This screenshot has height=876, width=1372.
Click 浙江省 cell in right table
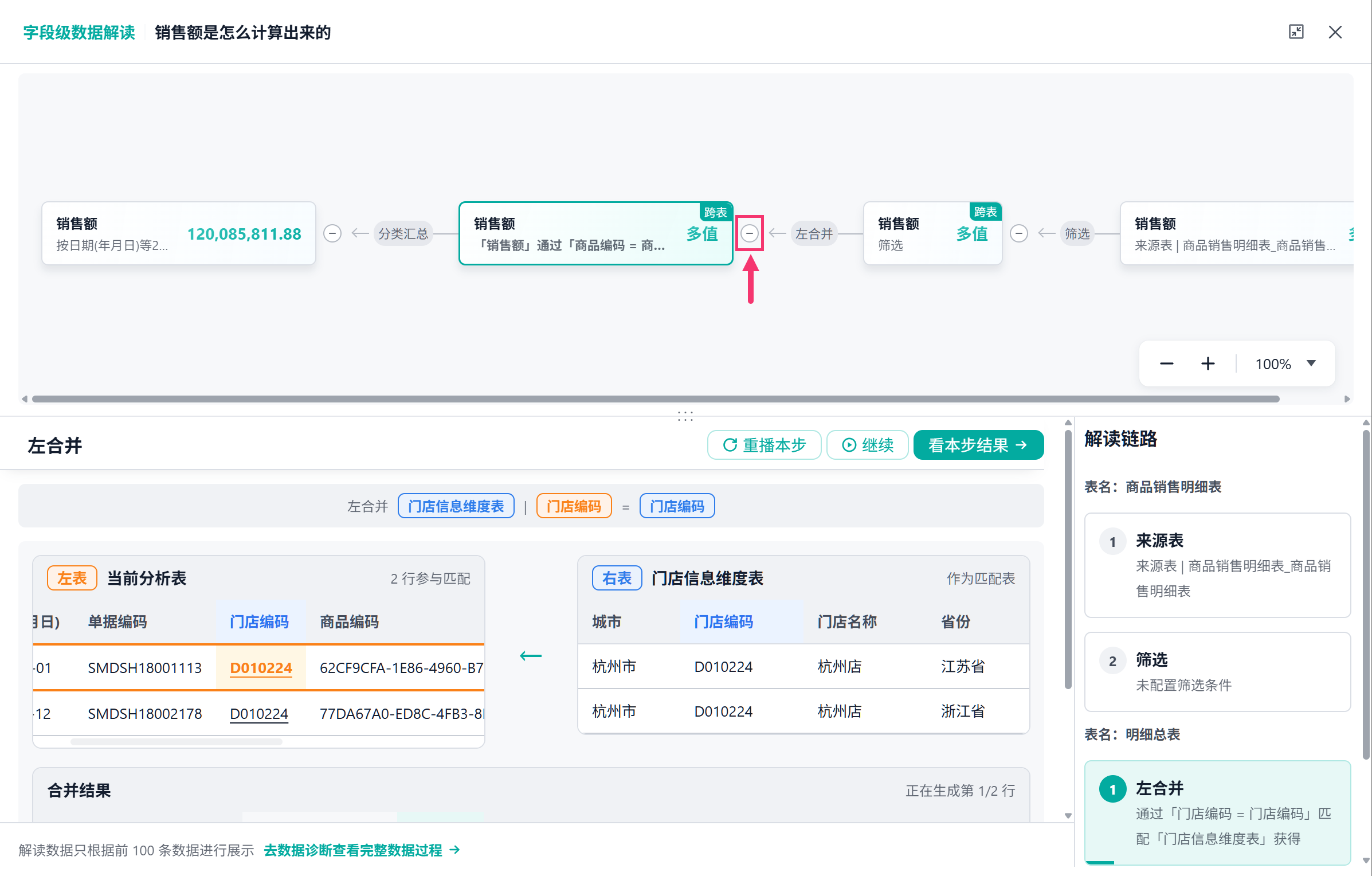963,711
